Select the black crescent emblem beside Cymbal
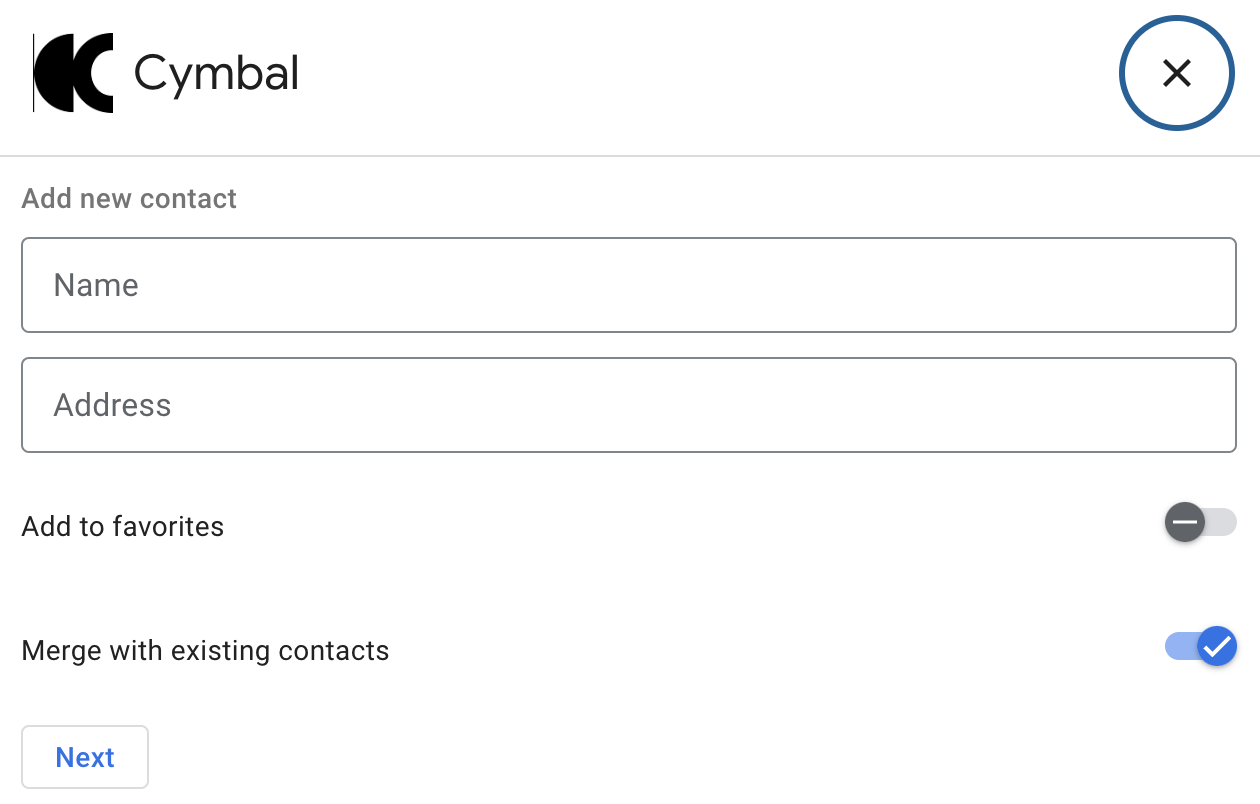The width and height of the screenshot is (1260, 804). pyautogui.click(x=75, y=72)
